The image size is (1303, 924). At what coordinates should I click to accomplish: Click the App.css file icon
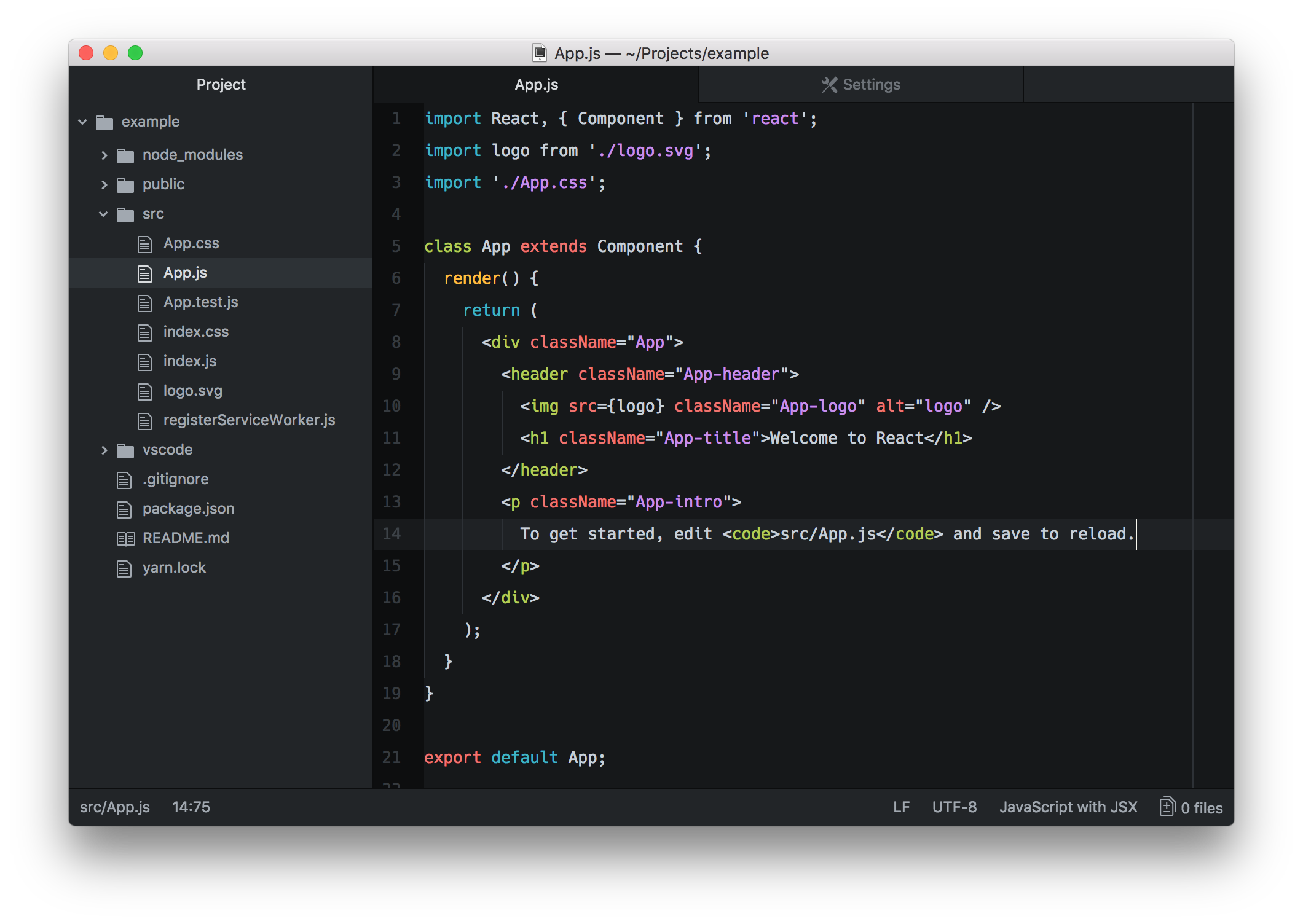point(145,245)
